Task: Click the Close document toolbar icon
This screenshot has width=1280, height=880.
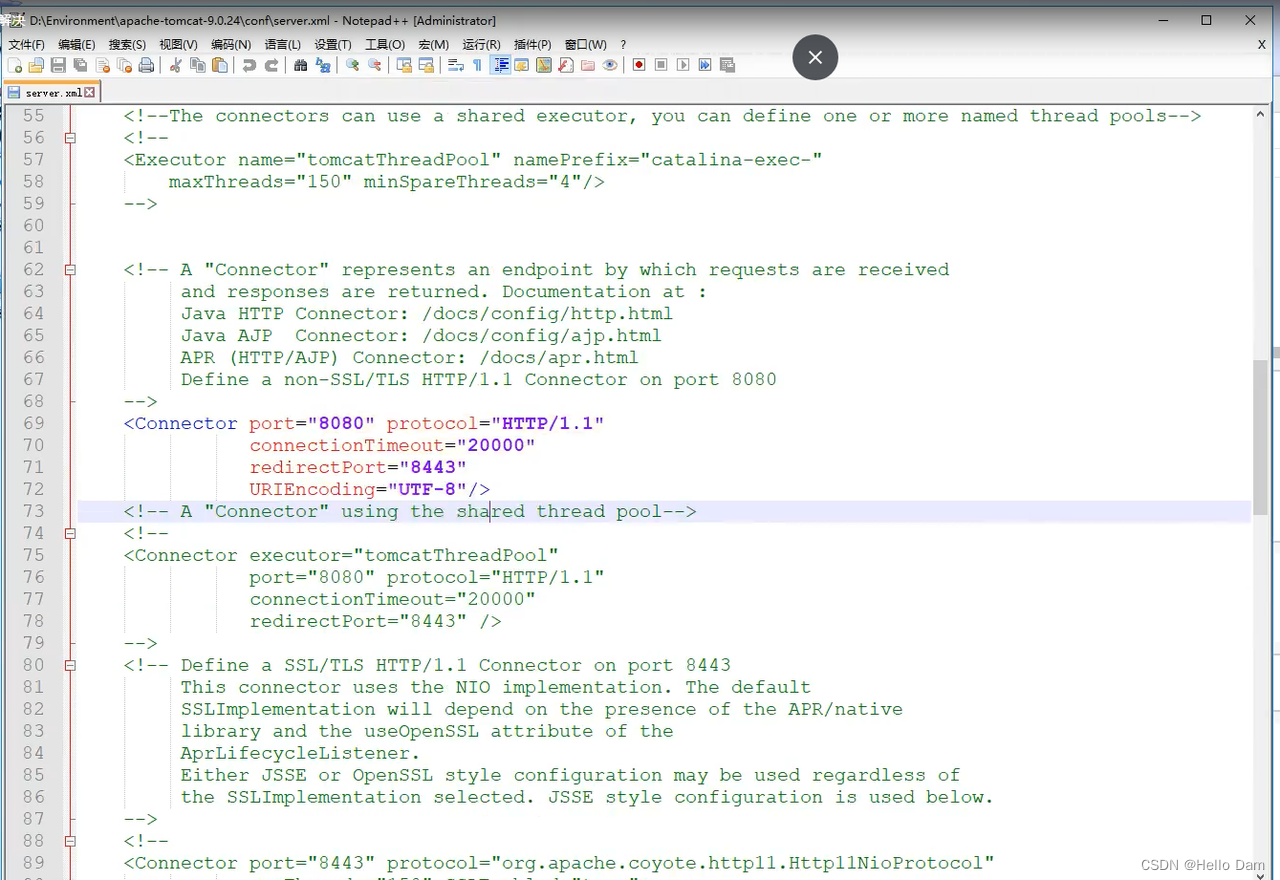Action: pyautogui.click(x=102, y=65)
